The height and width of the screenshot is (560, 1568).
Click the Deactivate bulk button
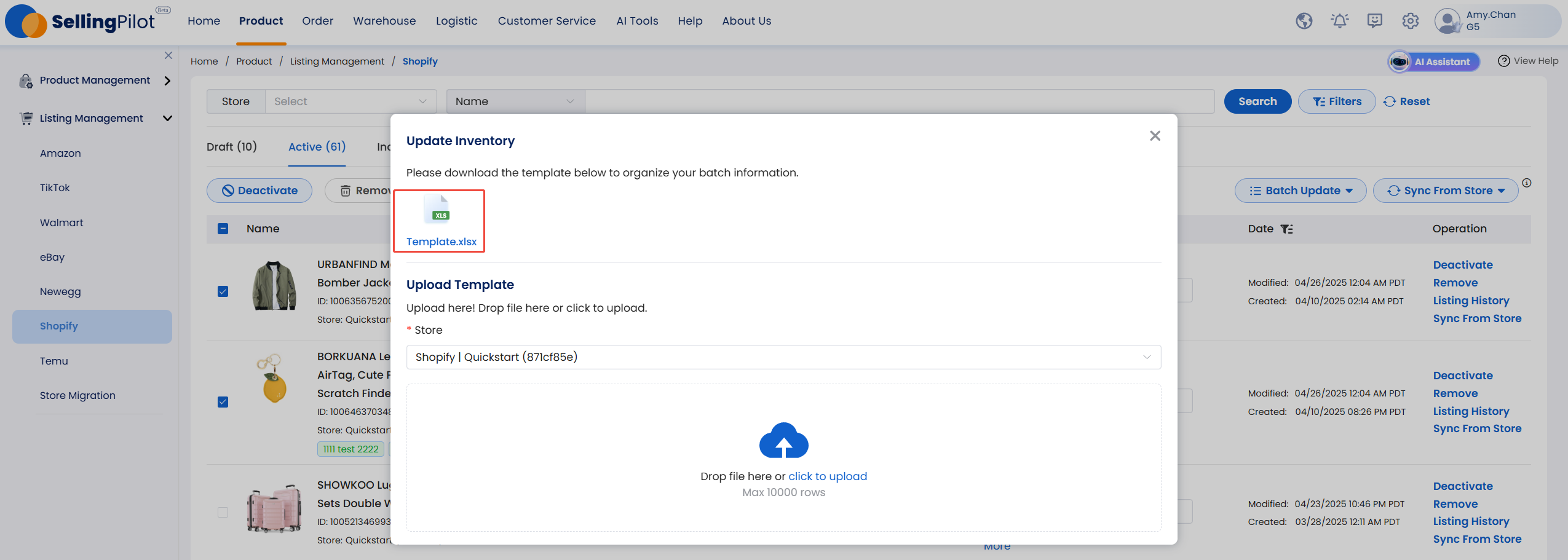(259, 191)
